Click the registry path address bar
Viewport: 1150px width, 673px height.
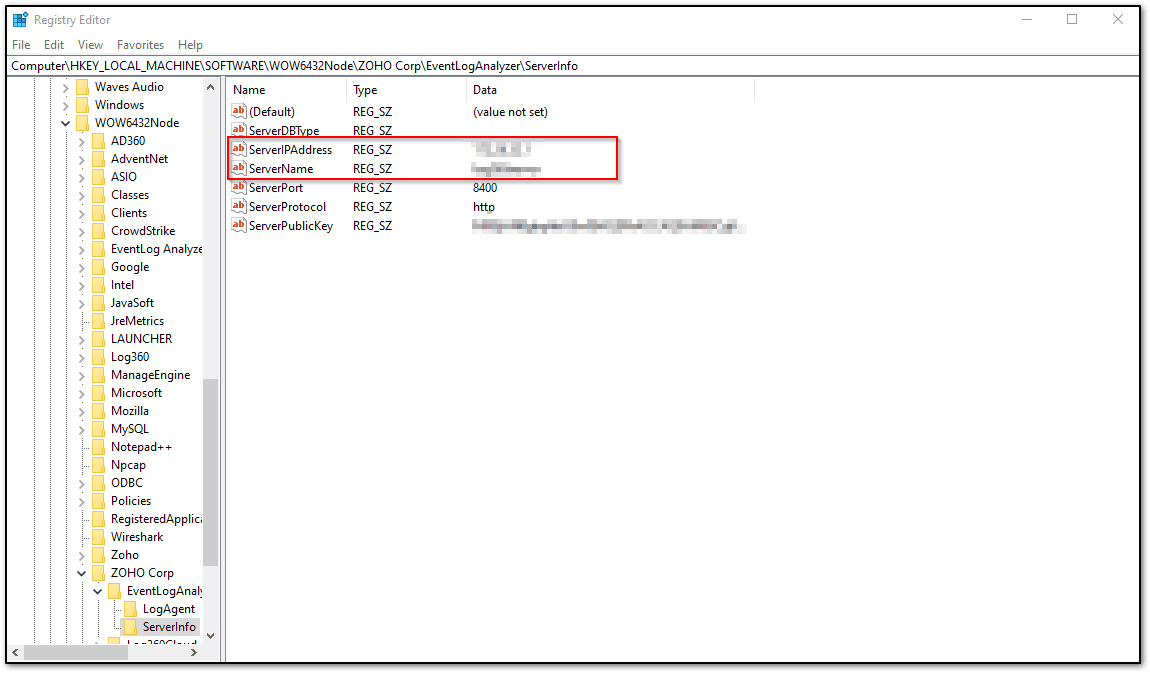click(x=575, y=66)
